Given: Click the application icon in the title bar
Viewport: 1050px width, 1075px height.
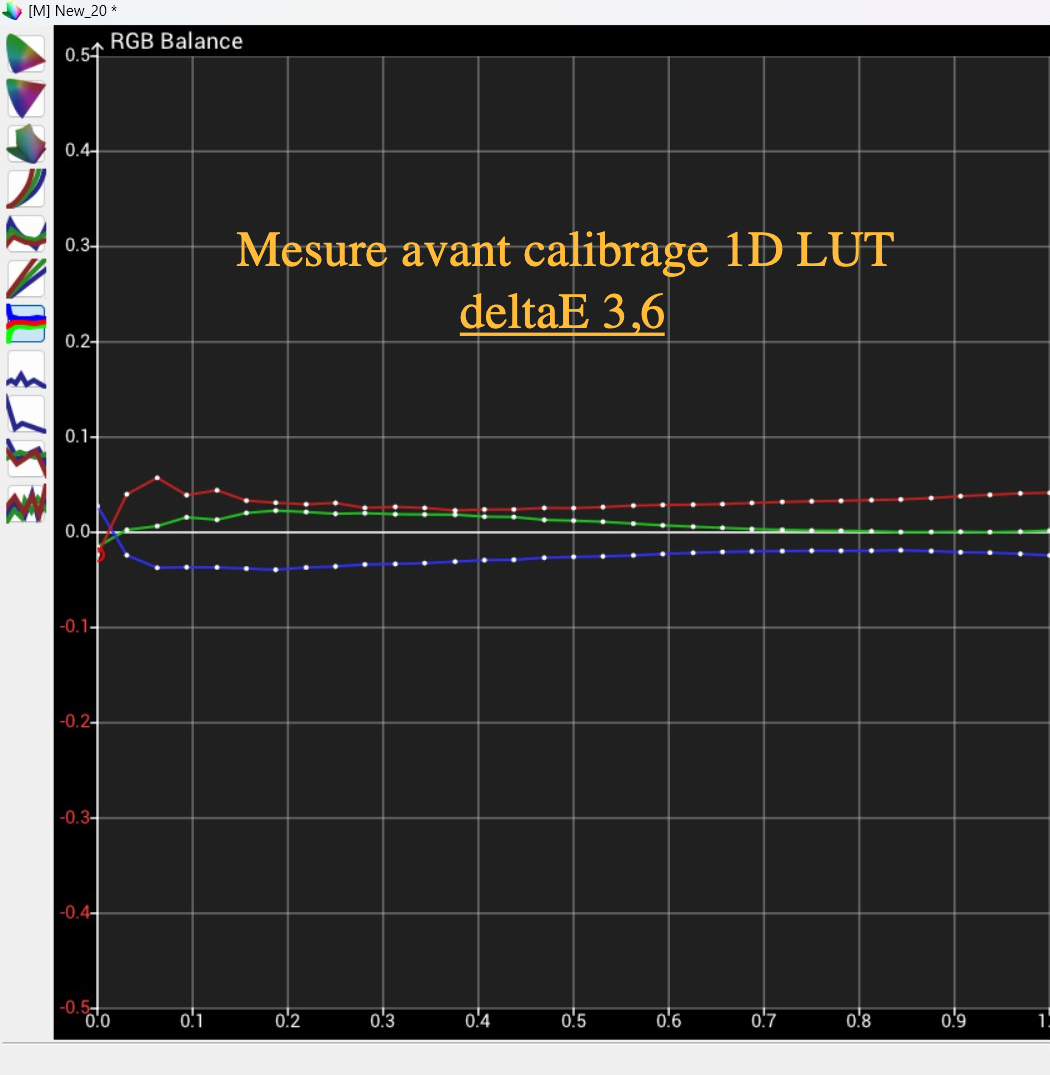Looking at the screenshot, I should (x=12, y=10).
